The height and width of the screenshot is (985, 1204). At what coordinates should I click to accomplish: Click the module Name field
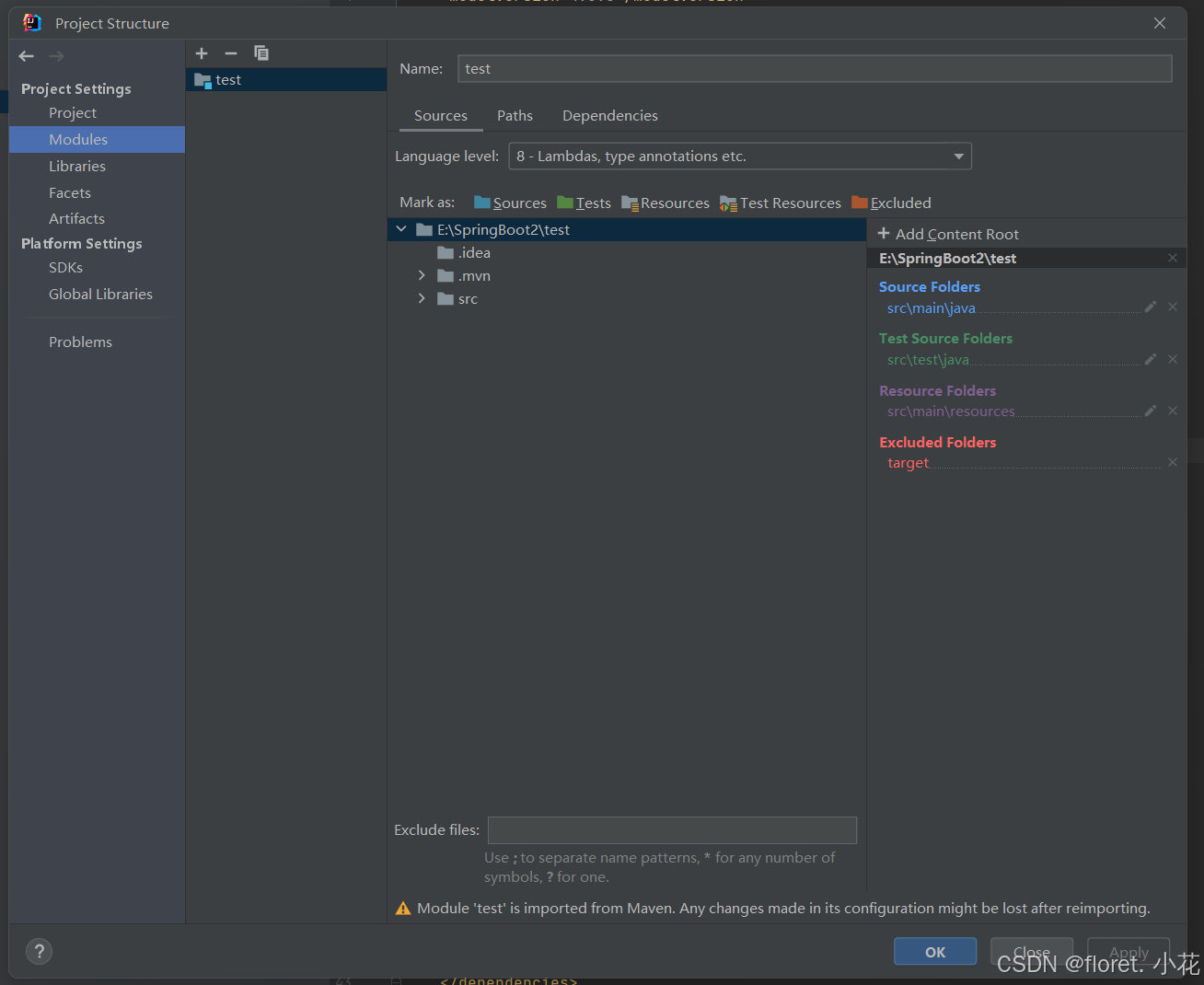[815, 68]
